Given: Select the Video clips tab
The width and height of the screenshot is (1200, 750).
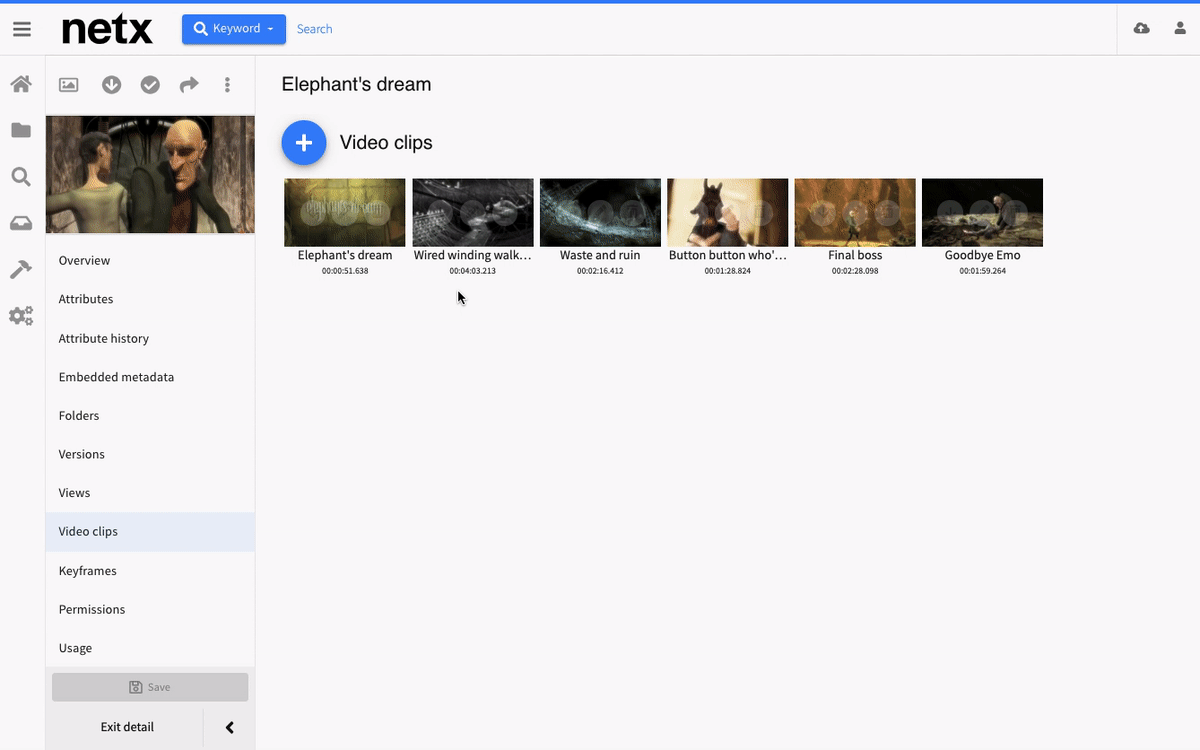Looking at the screenshot, I should (150, 531).
